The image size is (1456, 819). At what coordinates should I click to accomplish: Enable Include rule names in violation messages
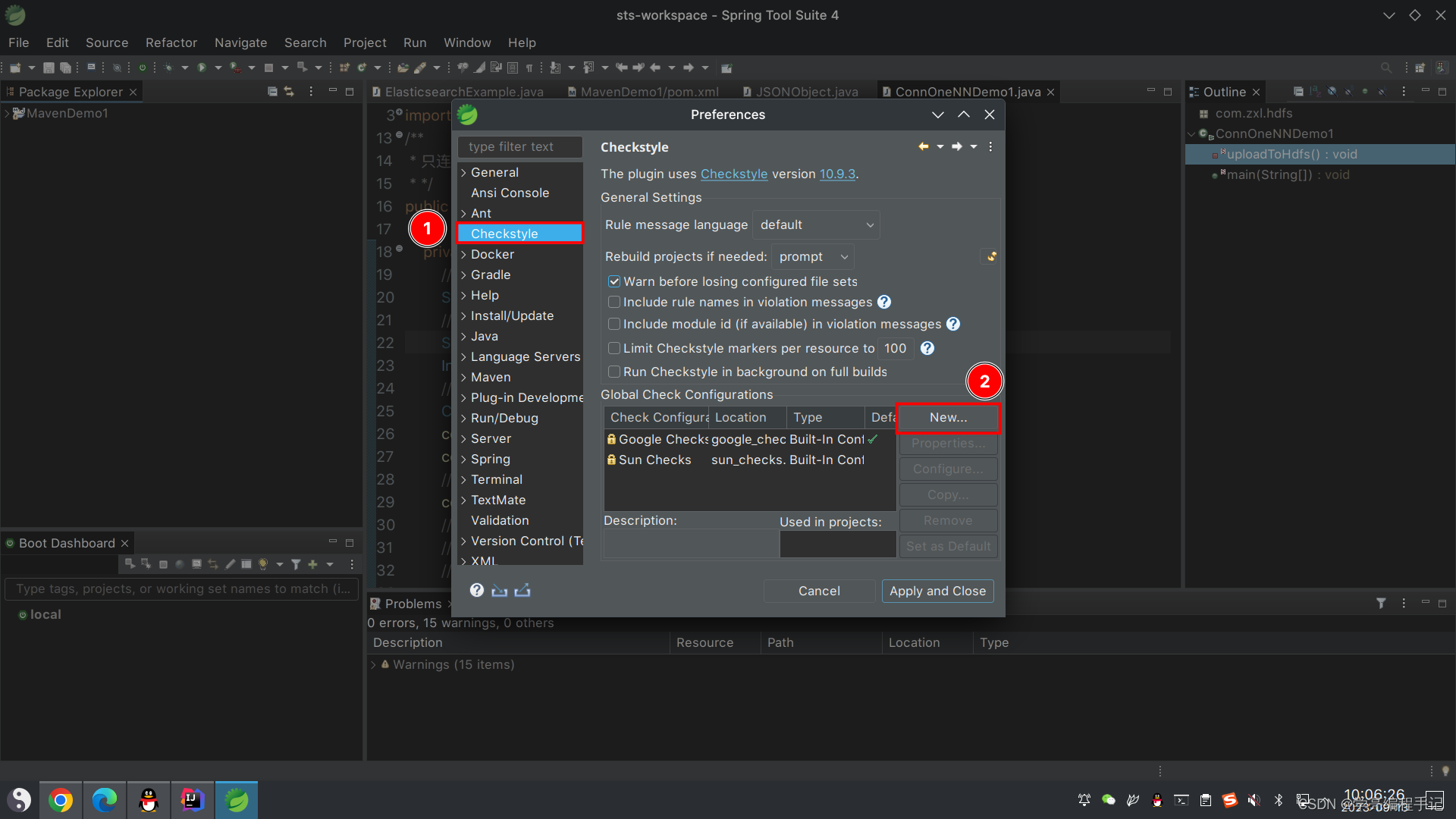[x=615, y=302]
